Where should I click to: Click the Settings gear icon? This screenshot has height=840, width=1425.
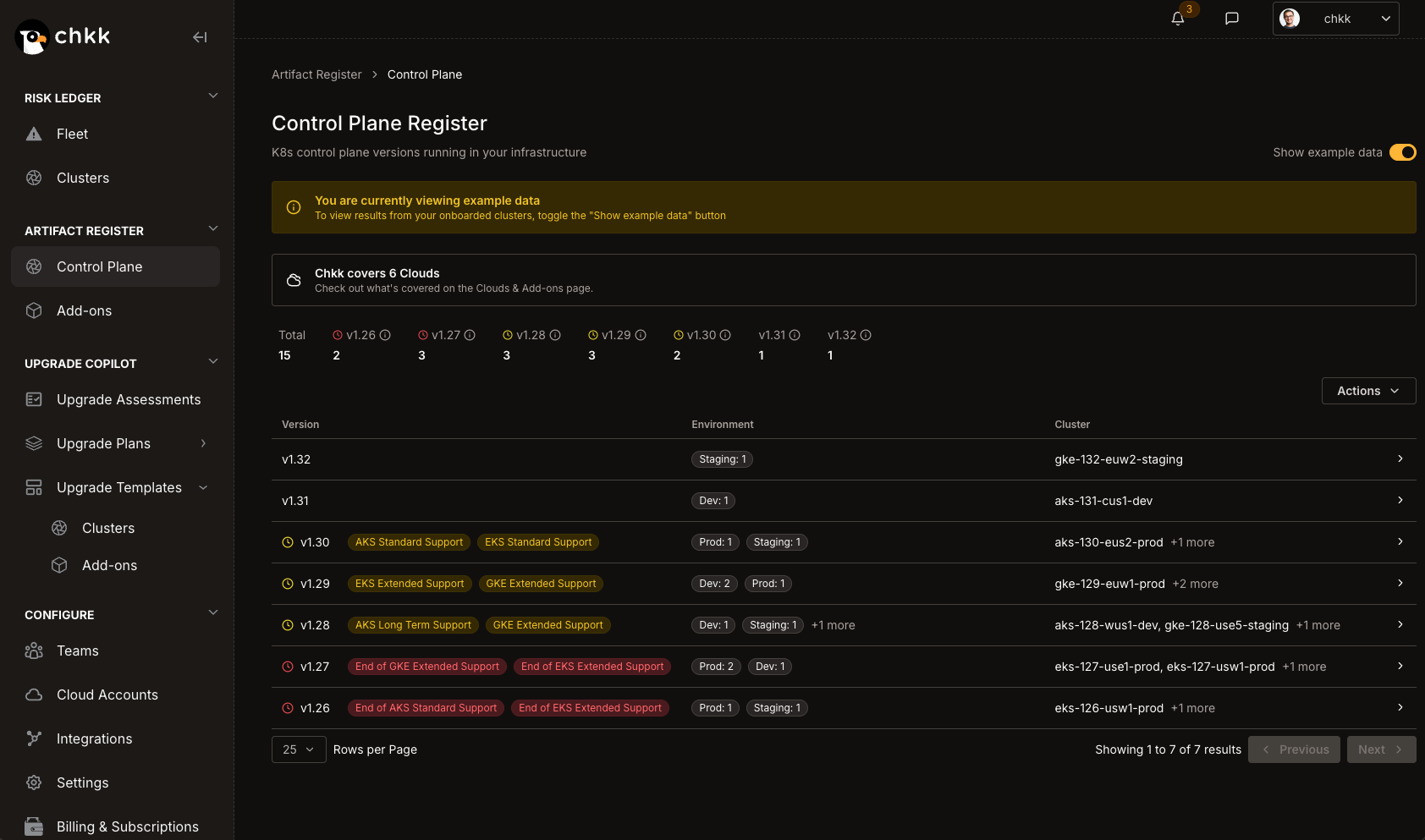click(34, 782)
